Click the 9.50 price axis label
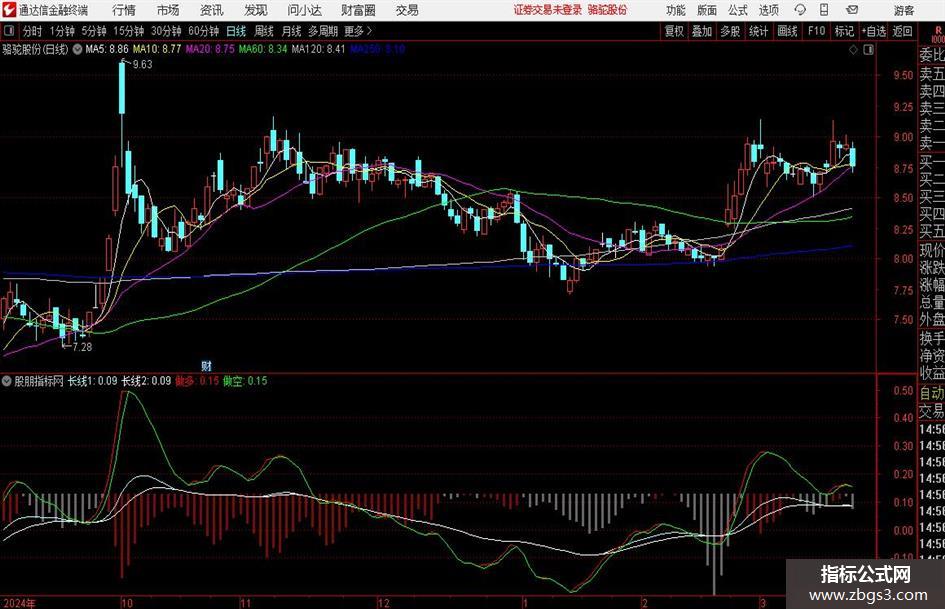Image resolution: width=945 pixels, height=609 pixels. pyautogui.click(x=903, y=75)
